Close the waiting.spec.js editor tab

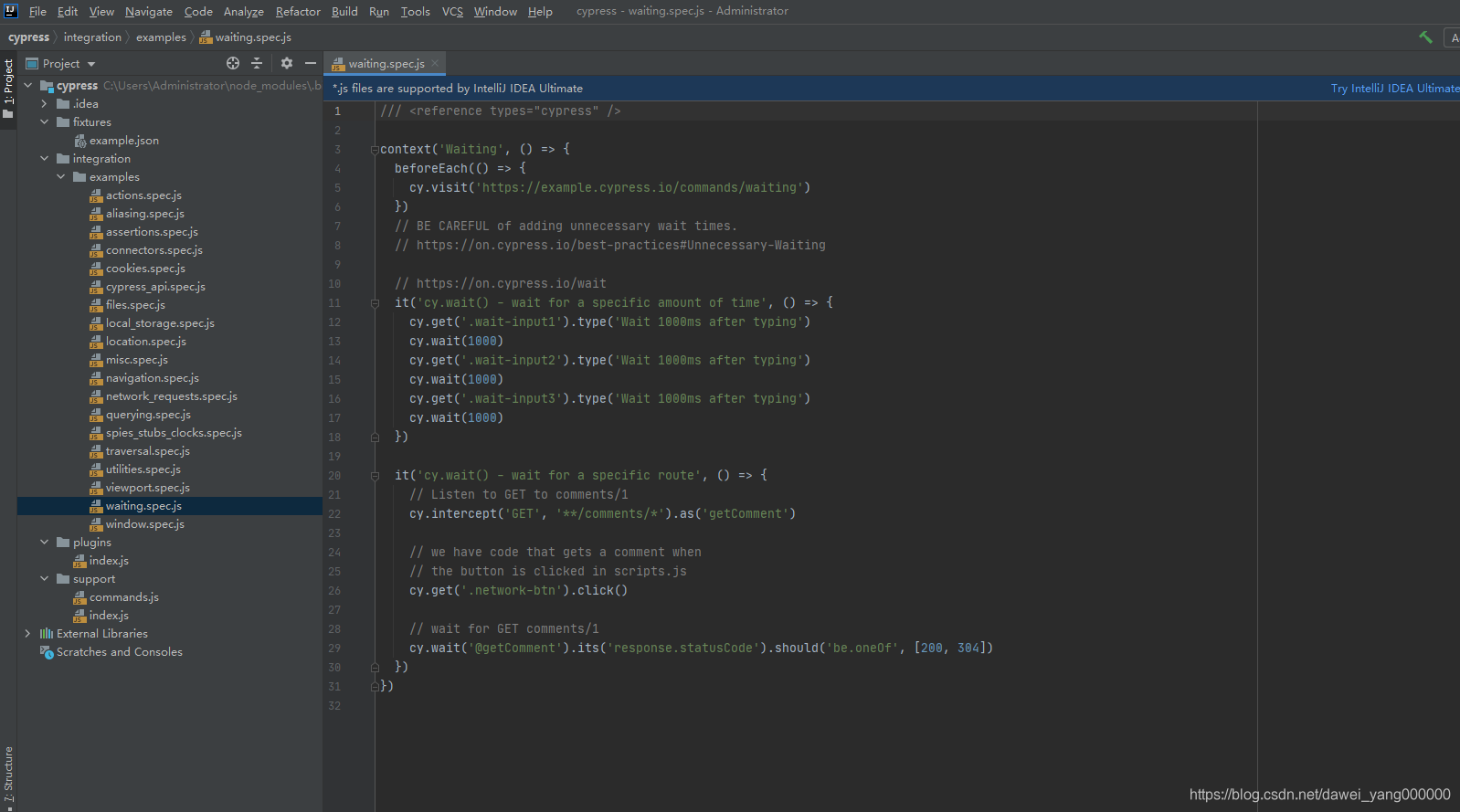point(435,63)
